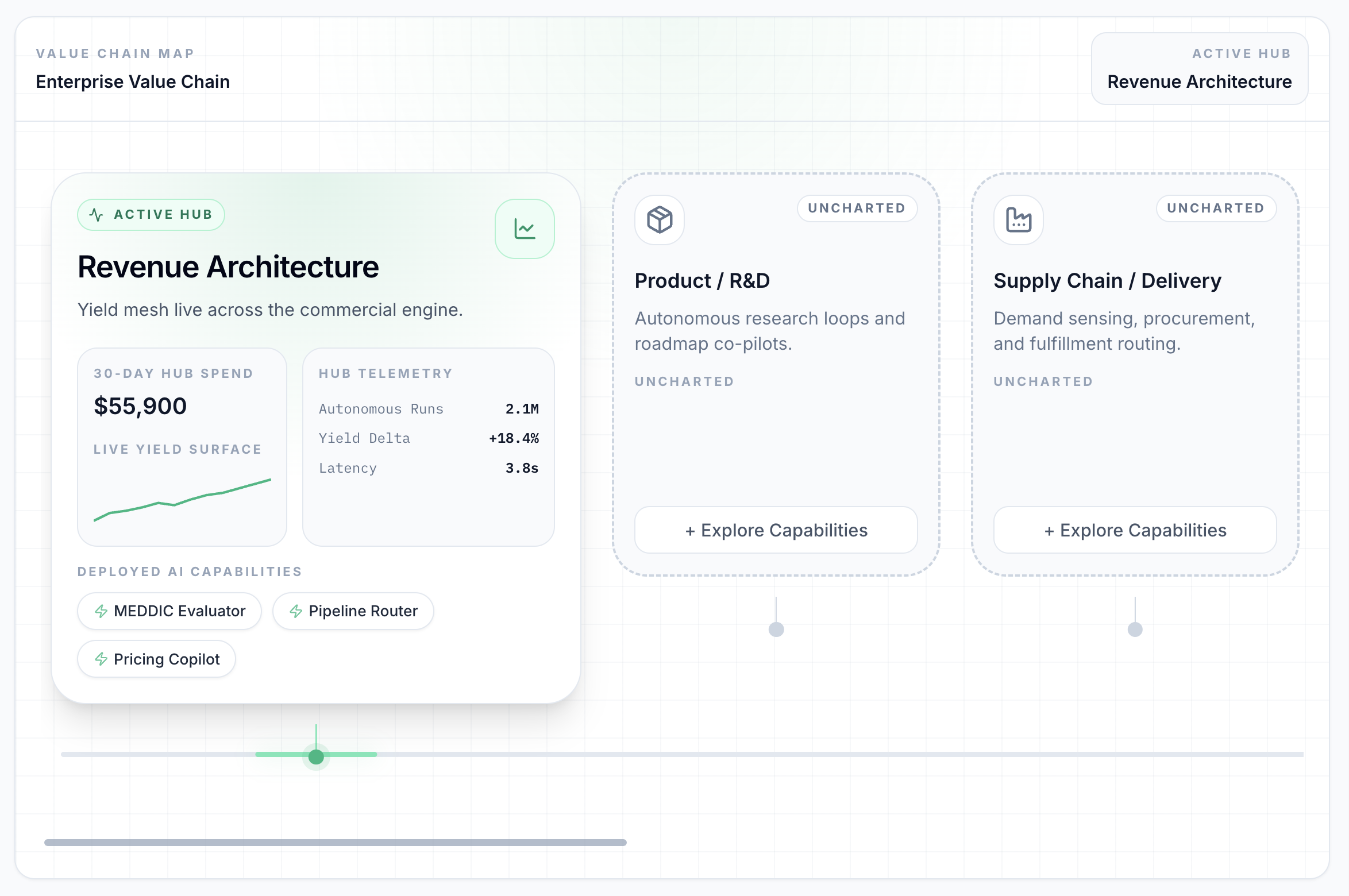Click the Latency 3.8s value
The image size is (1349, 896).
522,468
